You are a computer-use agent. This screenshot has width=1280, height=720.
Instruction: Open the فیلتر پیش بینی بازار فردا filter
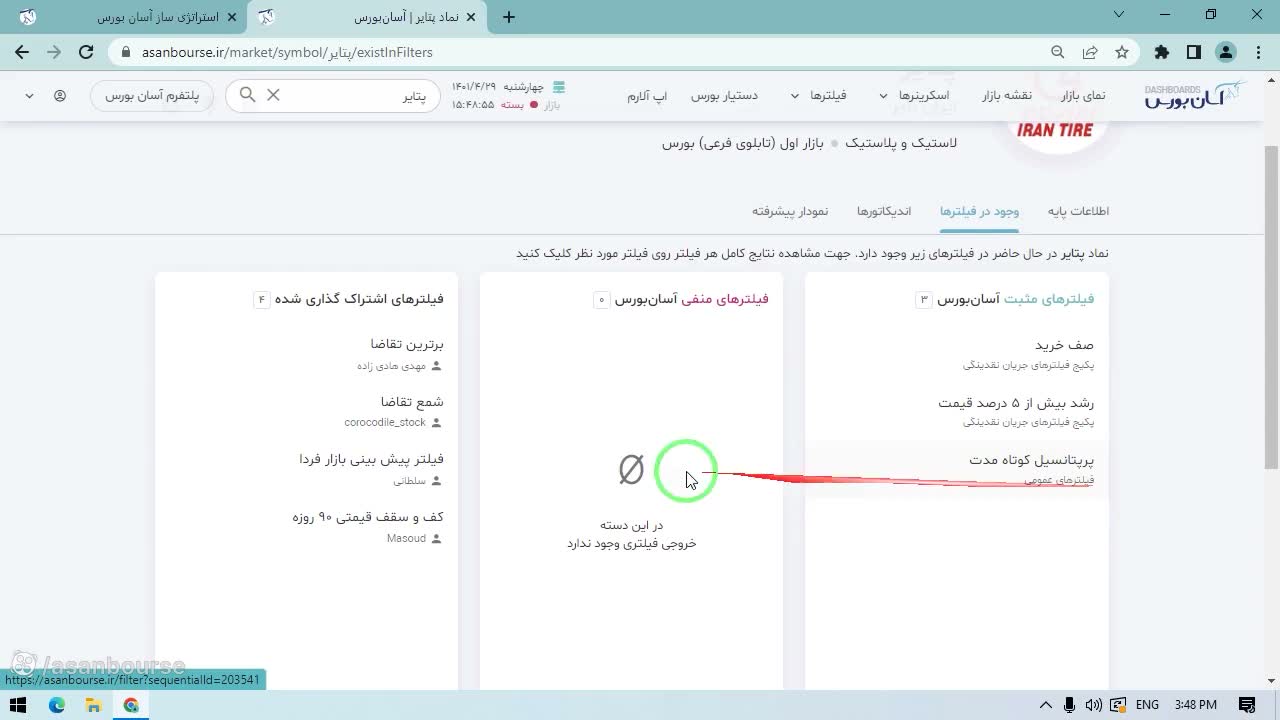click(371, 459)
